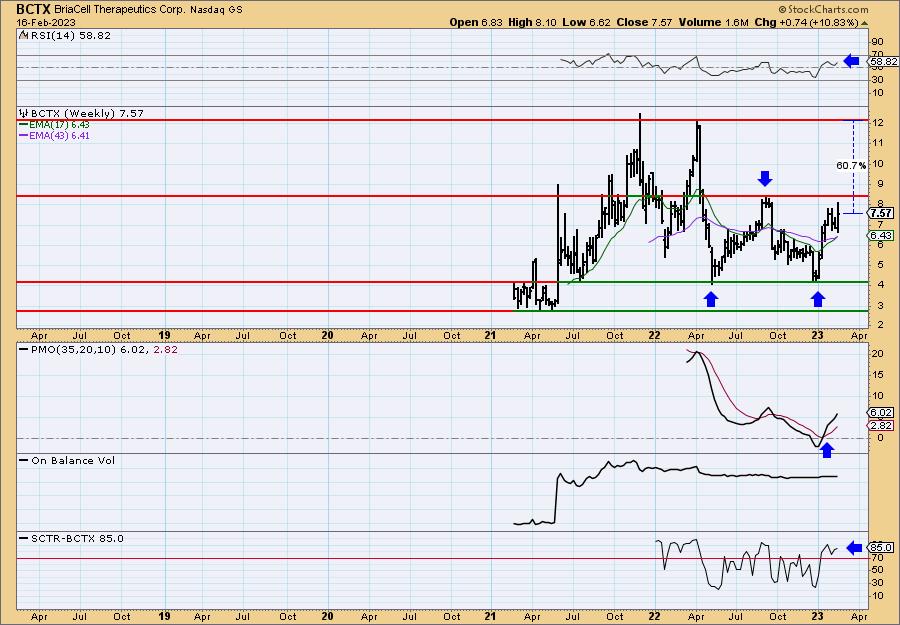Open the StockCharts.com copyright link
Viewport: 900px width, 625px height.
click(824, 9)
